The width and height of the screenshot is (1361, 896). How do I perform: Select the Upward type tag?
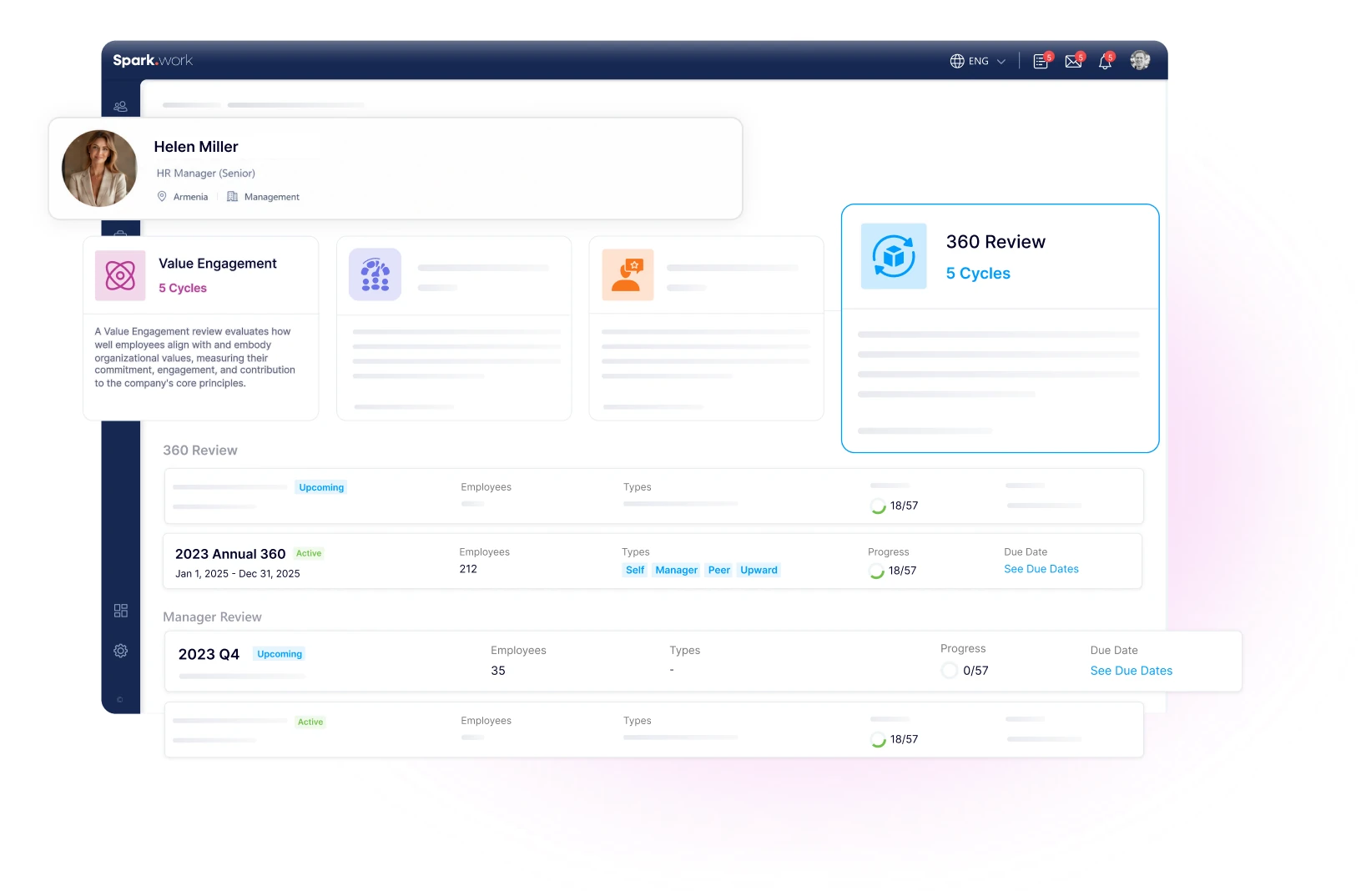tap(759, 571)
